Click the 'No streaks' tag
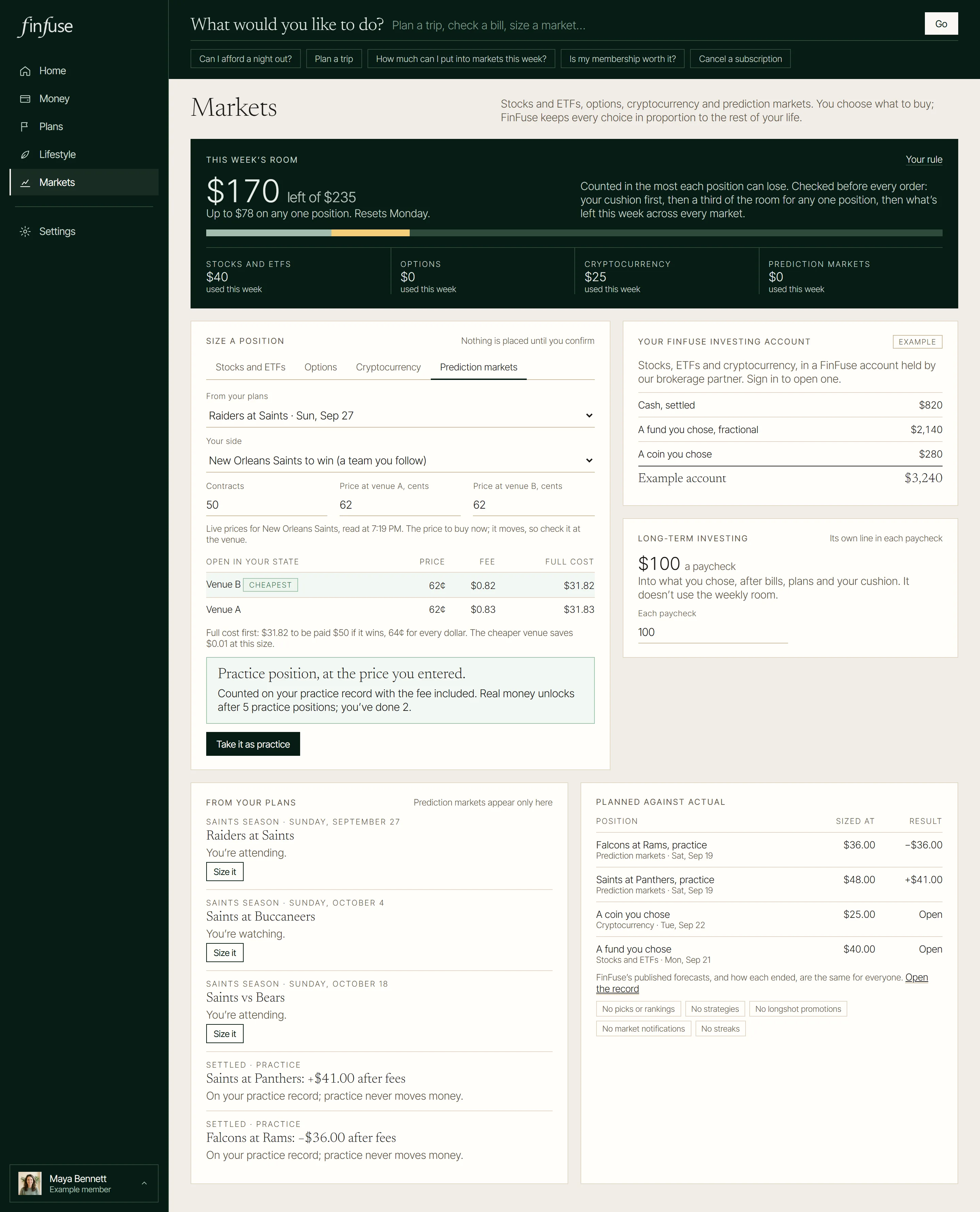 (720, 1029)
